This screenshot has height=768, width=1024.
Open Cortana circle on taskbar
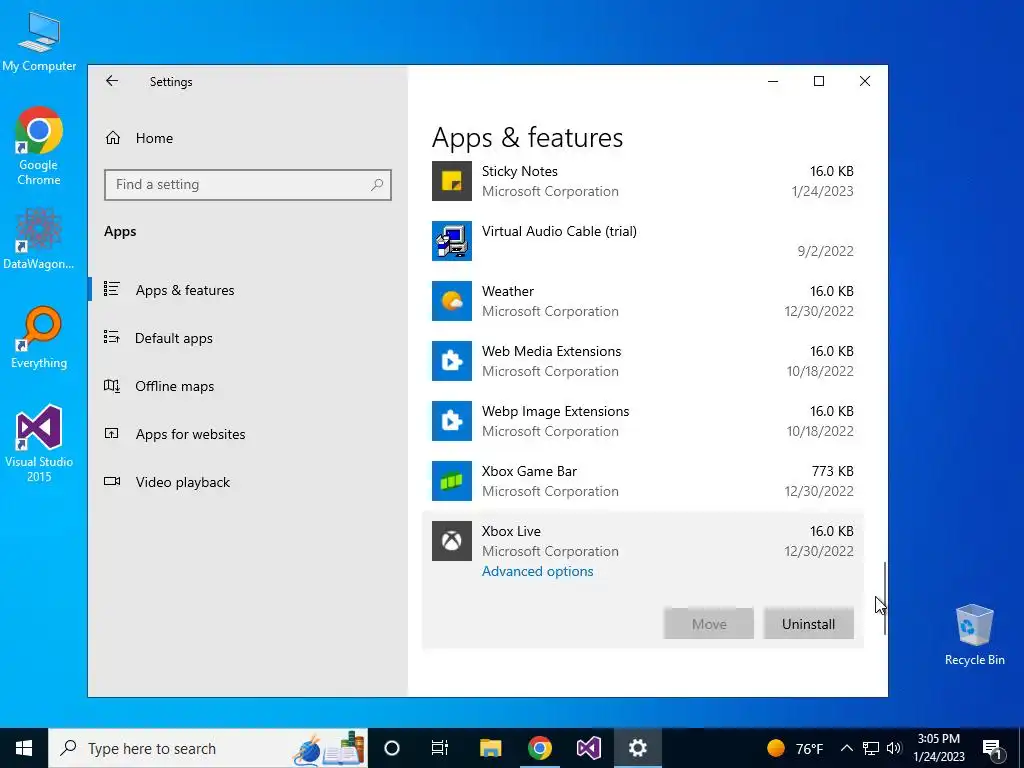tap(392, 748)
